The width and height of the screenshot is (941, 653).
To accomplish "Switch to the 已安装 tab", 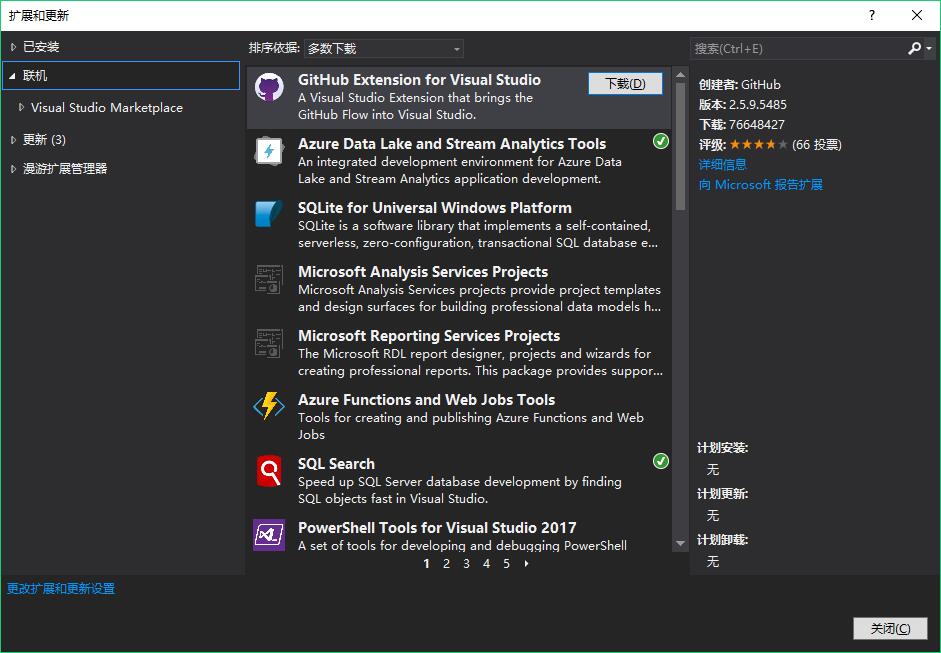I will pos(40,45).
